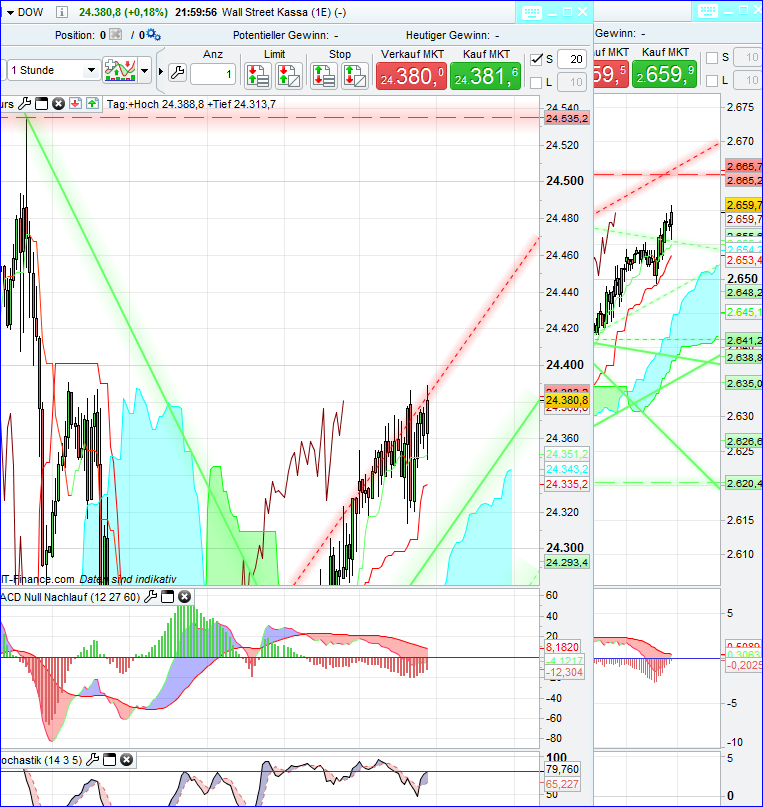Click the 2.648,2 price label in the right chart
Screen dimensions: 763x807
[x=744, y=292]
